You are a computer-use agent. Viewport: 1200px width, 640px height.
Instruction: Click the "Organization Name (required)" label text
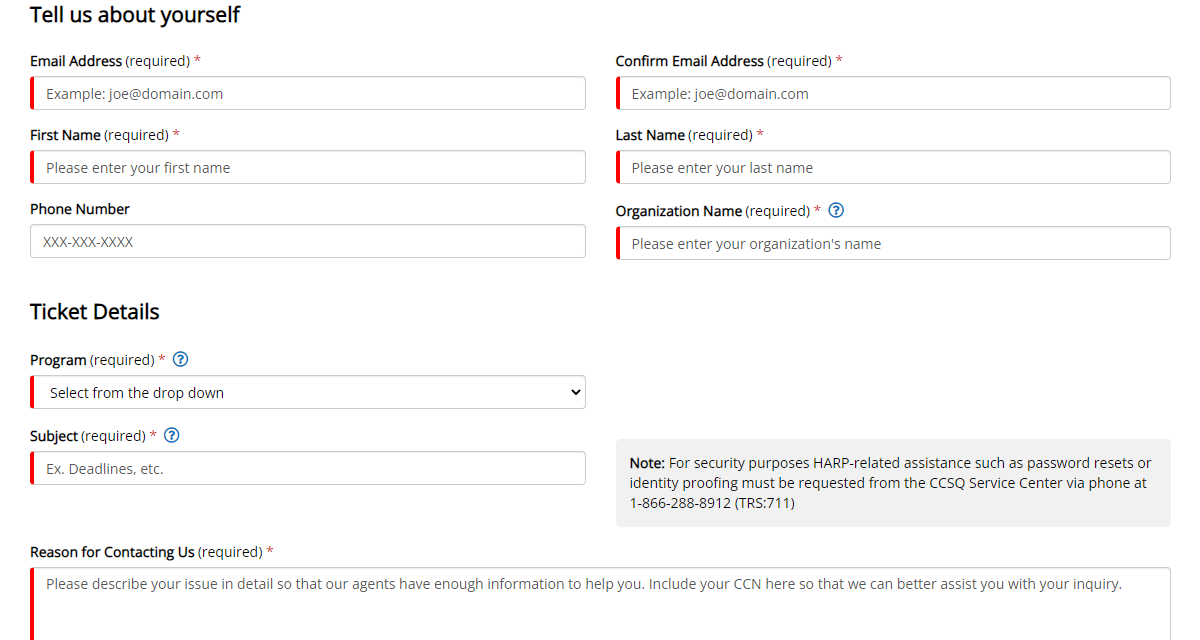712,211
